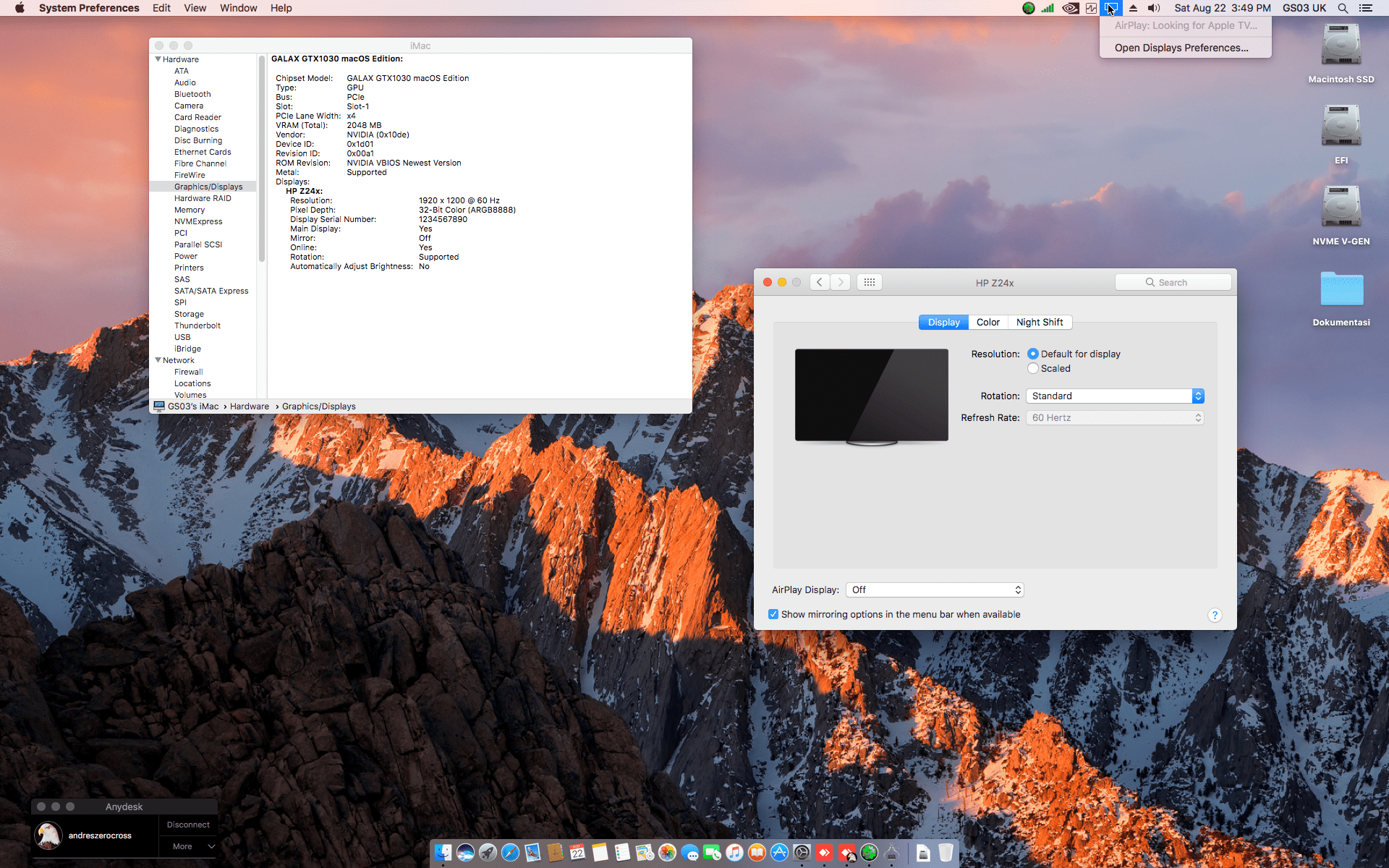
Task: Disconnect the Anydesk session
Action: point(188,825)
